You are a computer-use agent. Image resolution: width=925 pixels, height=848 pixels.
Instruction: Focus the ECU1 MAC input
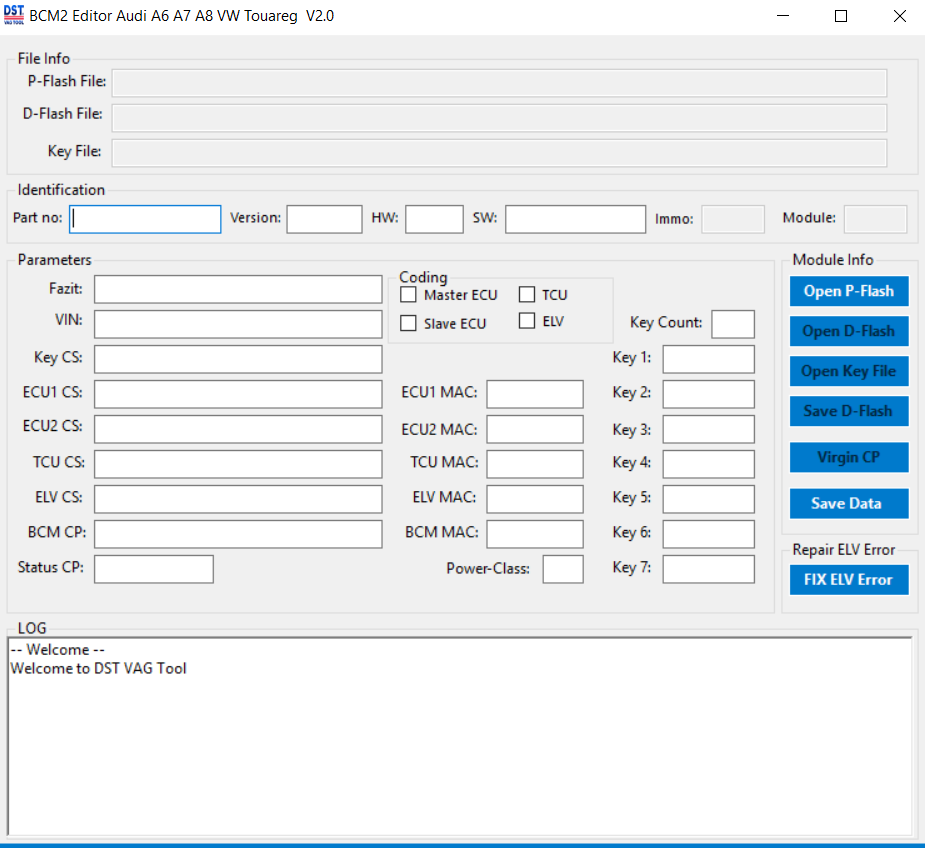(x=535, y=394)
